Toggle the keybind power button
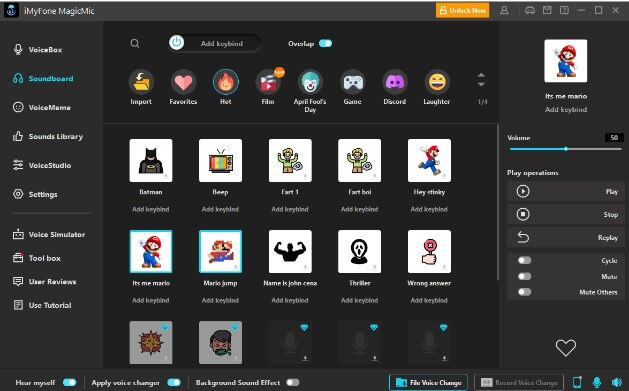Screen dimensions: 629x391 [x=177, y=43]
